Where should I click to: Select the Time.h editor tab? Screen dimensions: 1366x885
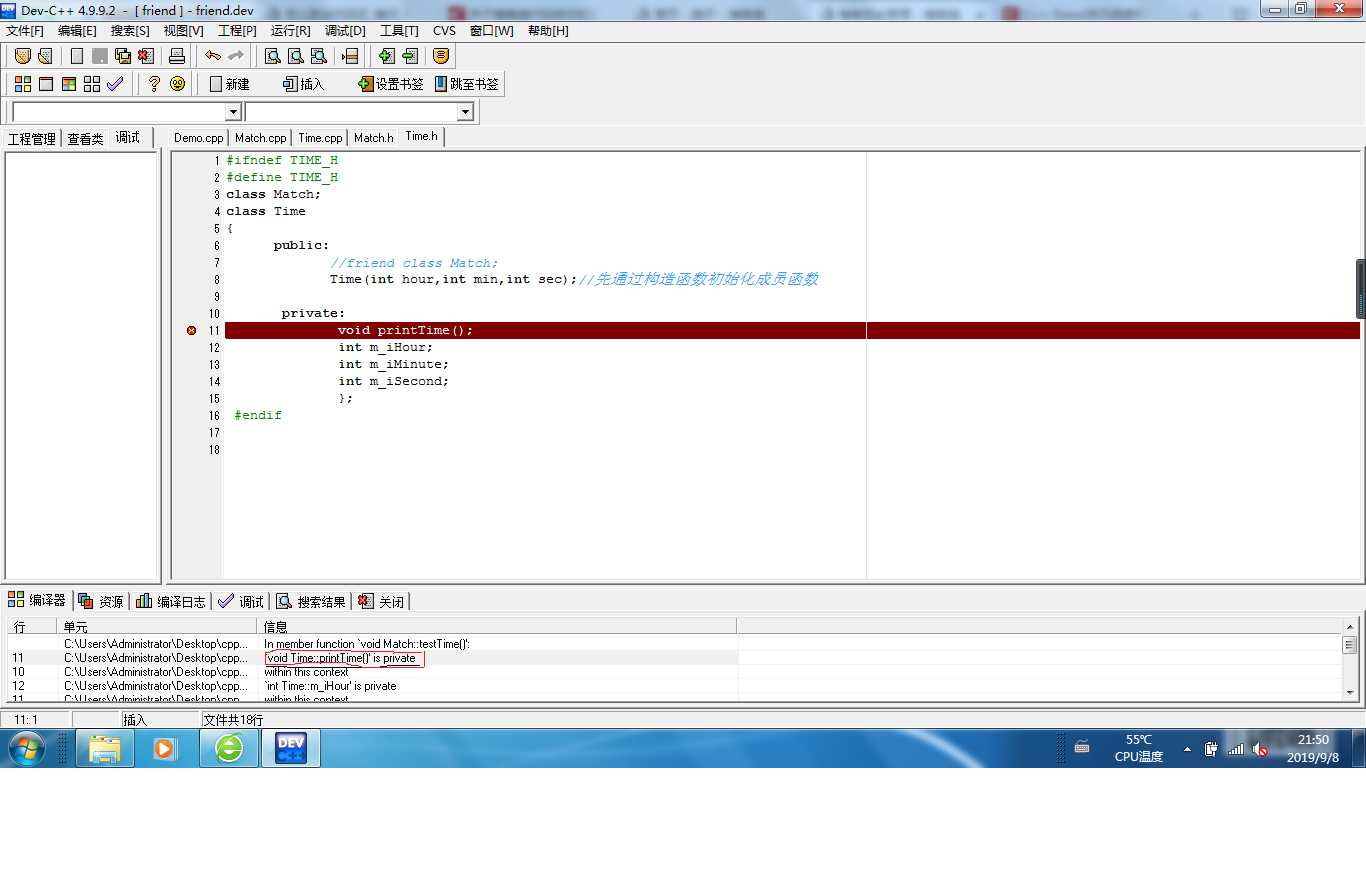[x=421, y=136]
